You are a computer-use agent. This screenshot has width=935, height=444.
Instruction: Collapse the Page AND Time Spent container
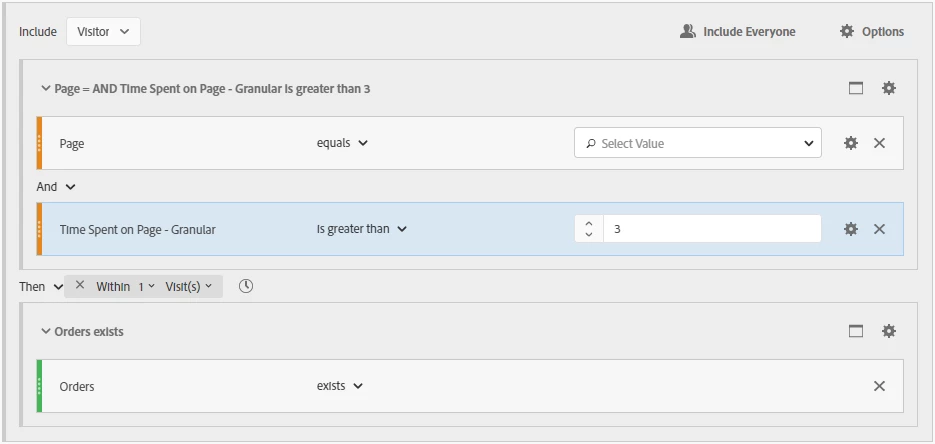(45, 89)
